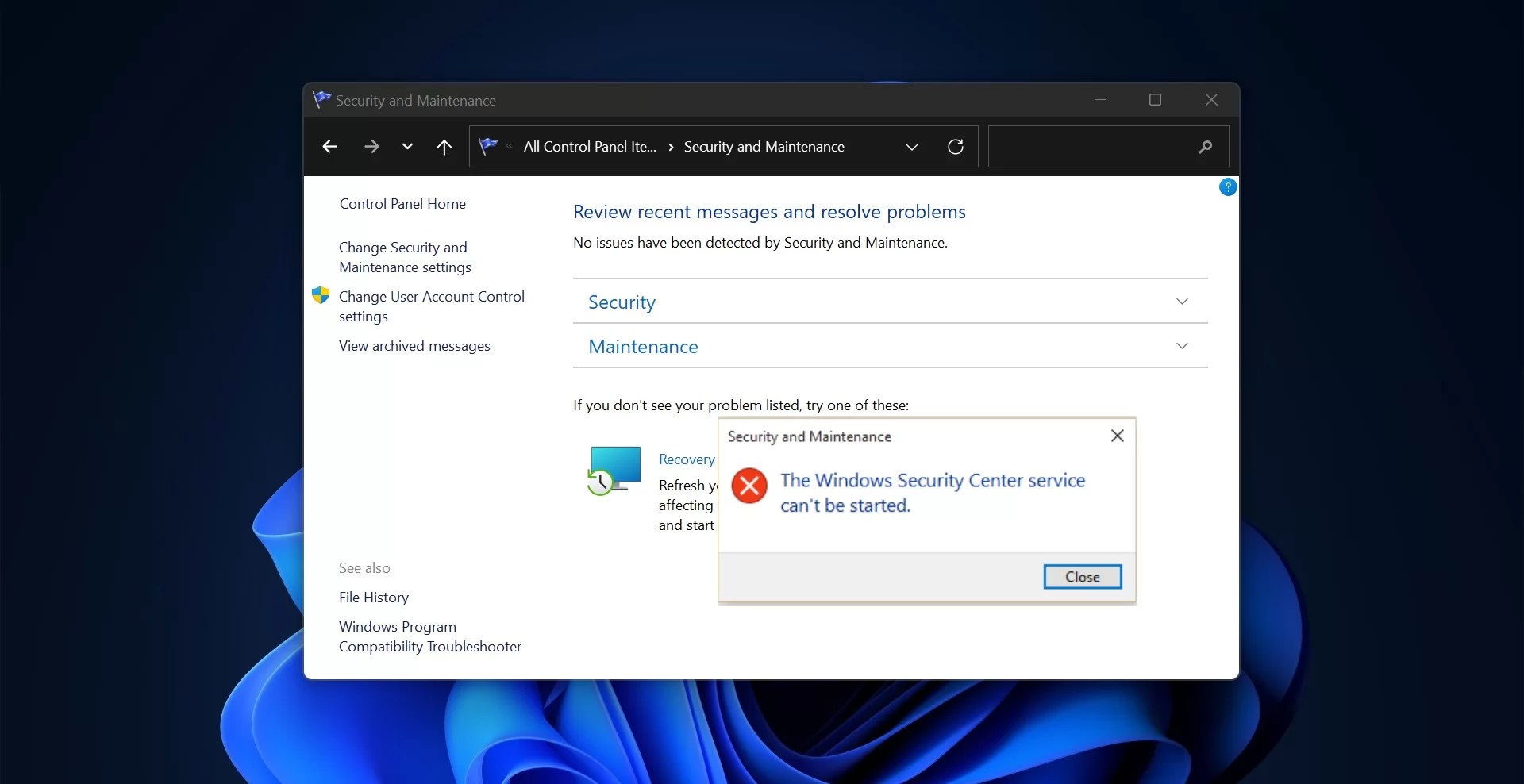This screenshot has width=1524, height=784.
Task: Open the recent locations dropdown chevron
Action: 407,147
